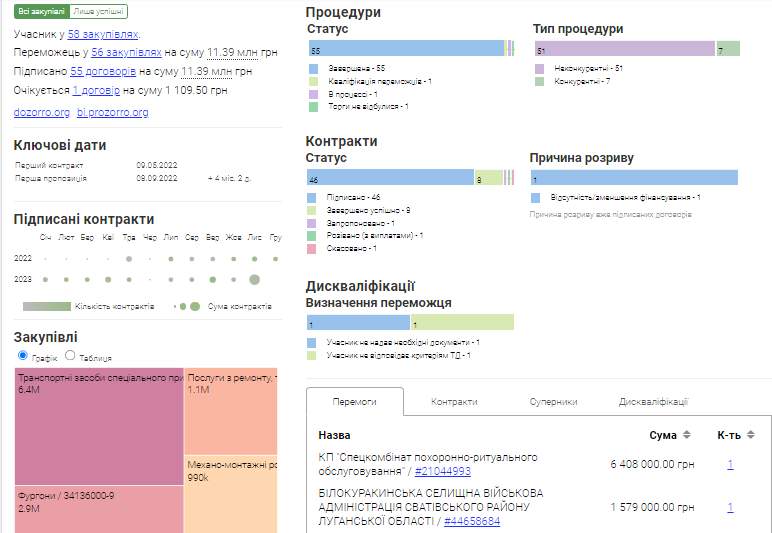
Task: Click the blue Завершена legend swatch
Action: tap(314, 68)
